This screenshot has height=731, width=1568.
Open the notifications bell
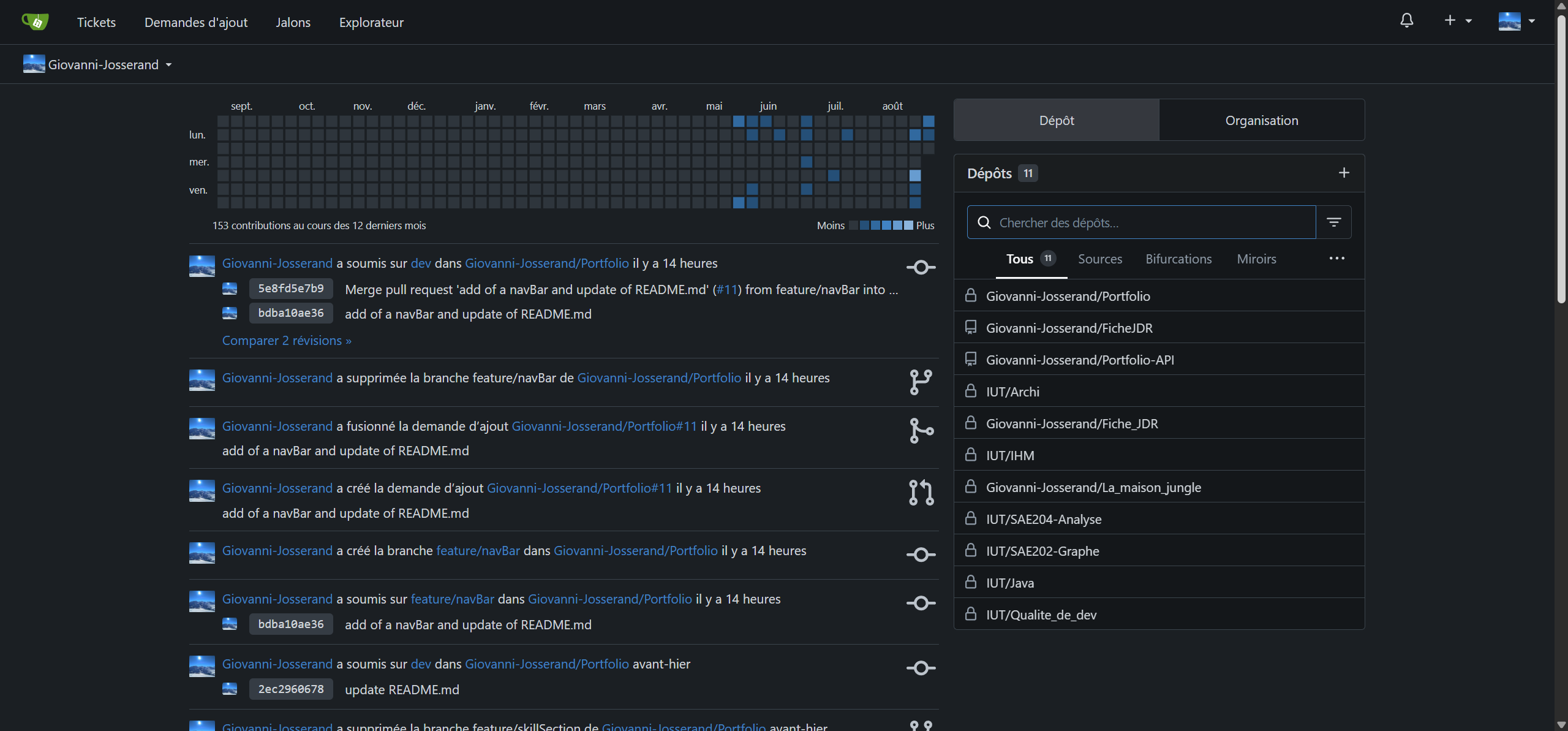click(x=1407, y=21)
